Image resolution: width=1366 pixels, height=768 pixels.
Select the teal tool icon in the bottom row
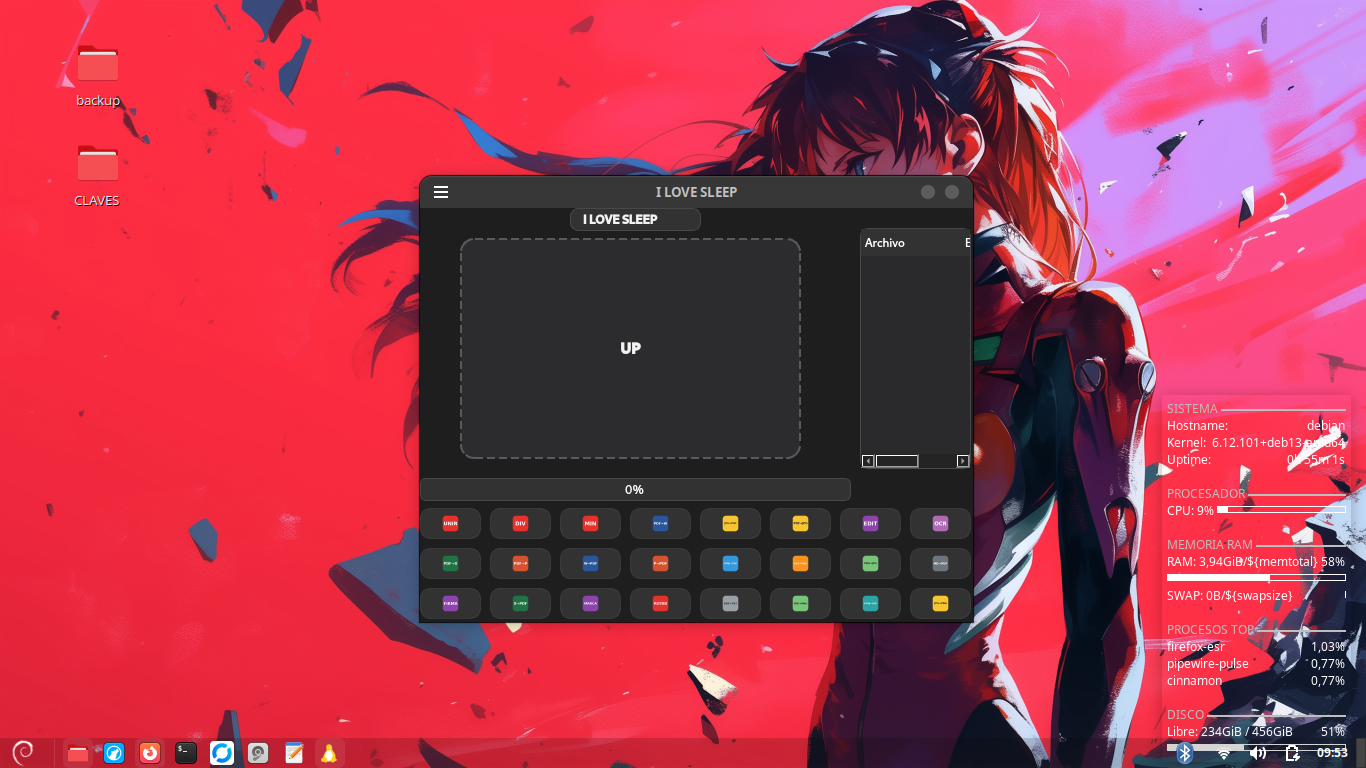click(870, 603)
